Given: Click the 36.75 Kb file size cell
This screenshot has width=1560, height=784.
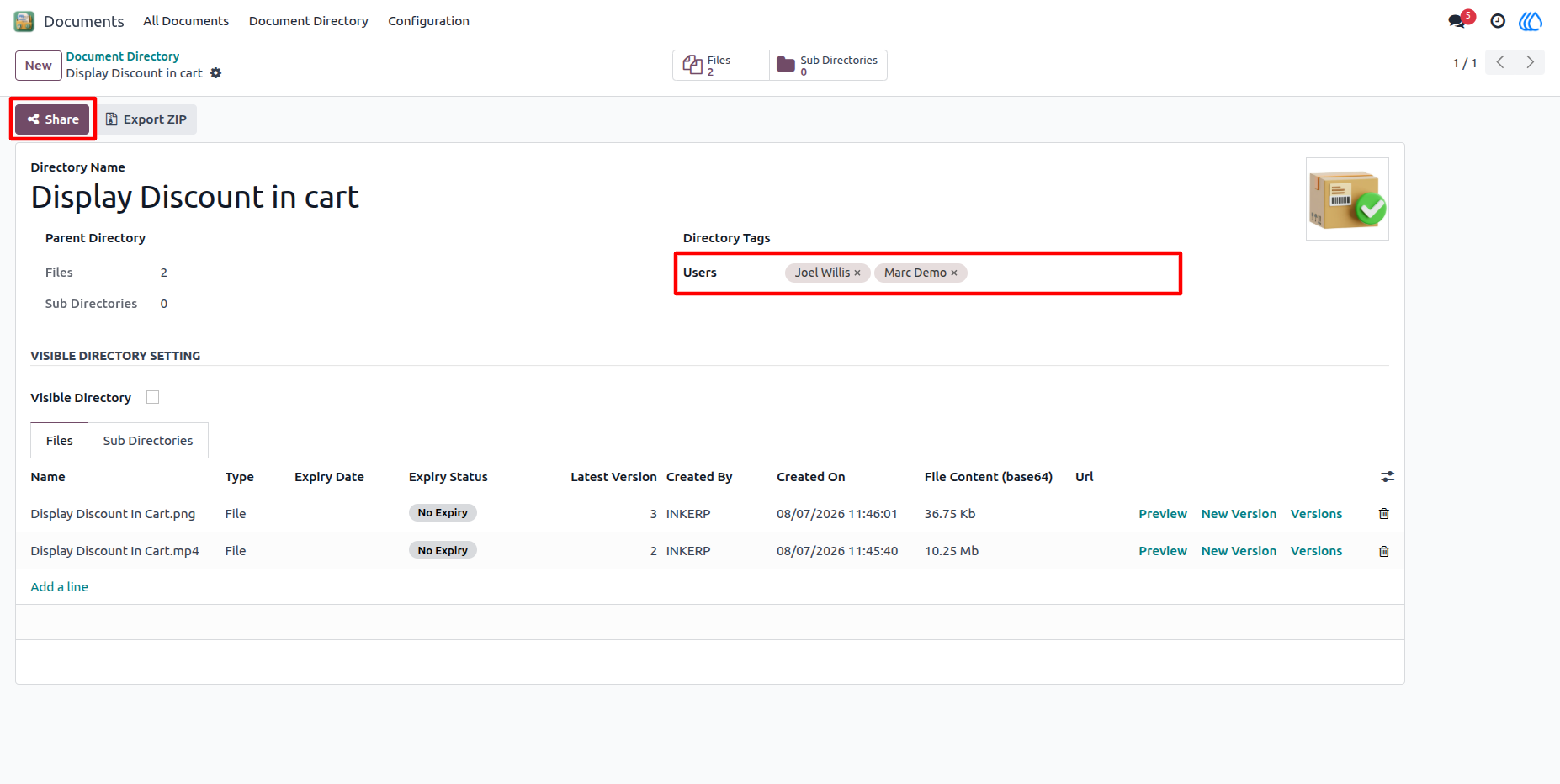Looking at the screenshot, I should [950, 514].
